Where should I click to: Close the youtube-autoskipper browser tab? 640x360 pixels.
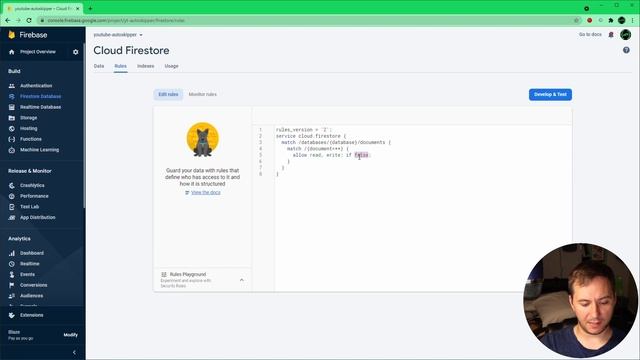point(78,8)
